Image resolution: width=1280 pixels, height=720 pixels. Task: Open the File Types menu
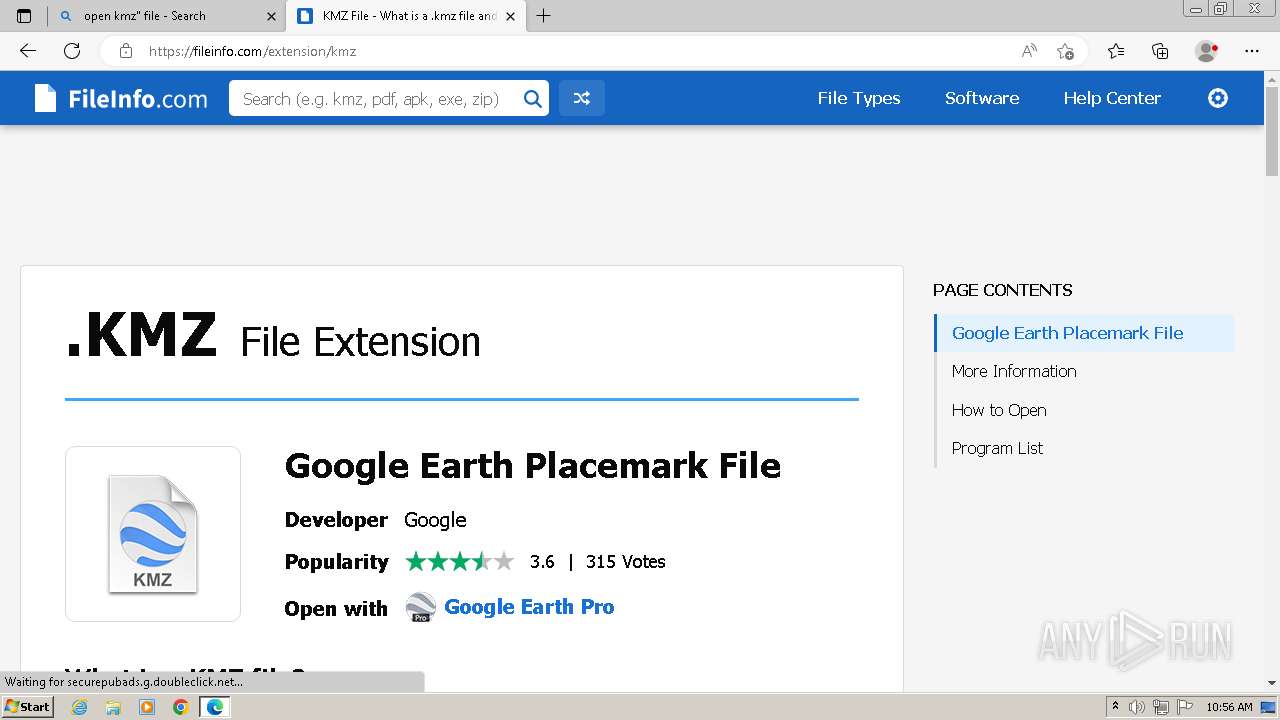[x=859, y=98]
